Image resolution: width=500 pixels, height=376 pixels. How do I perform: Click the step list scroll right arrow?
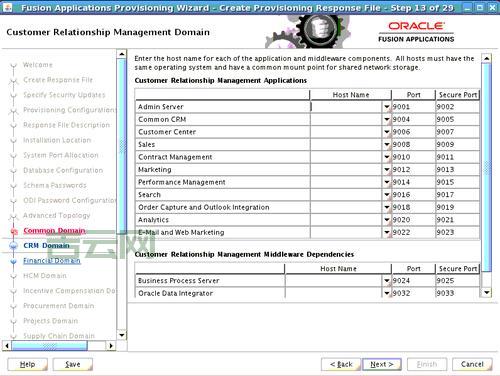(x=111, y=346)
